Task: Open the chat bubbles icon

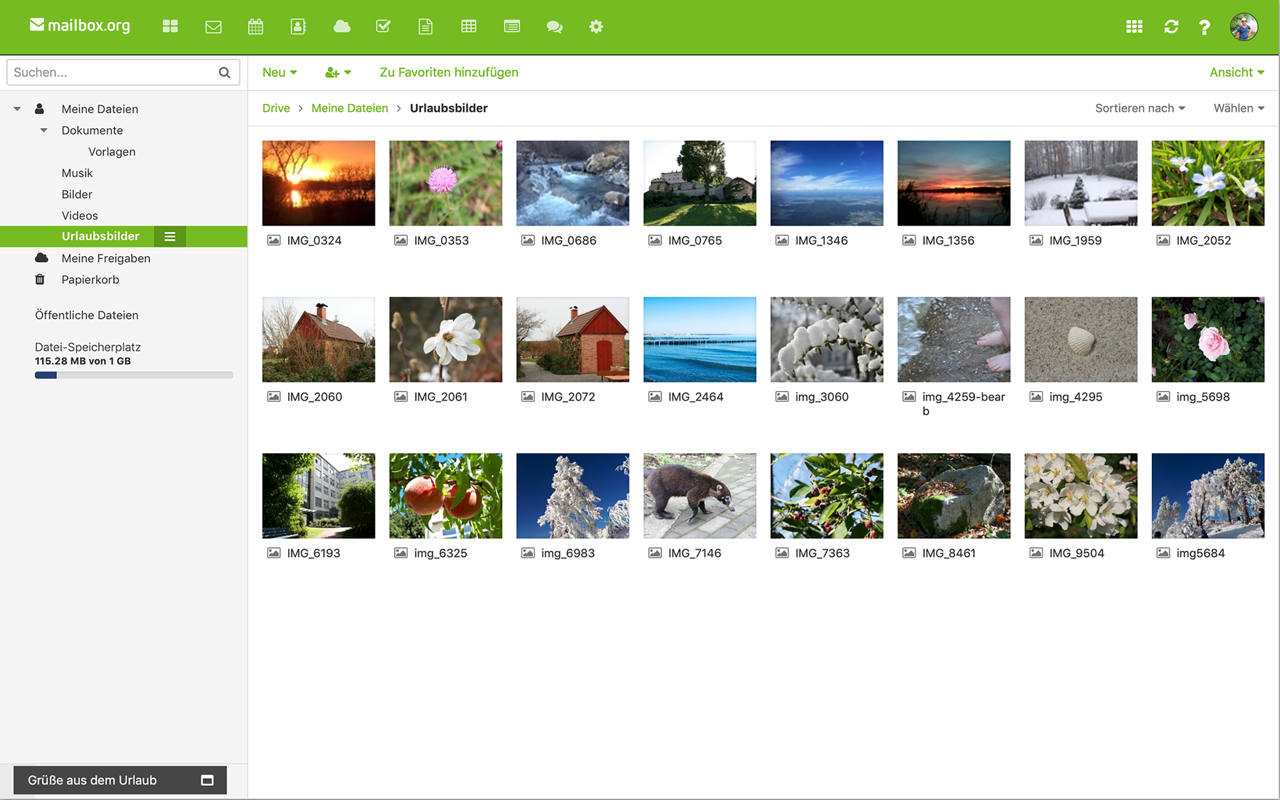Action: 554,27
